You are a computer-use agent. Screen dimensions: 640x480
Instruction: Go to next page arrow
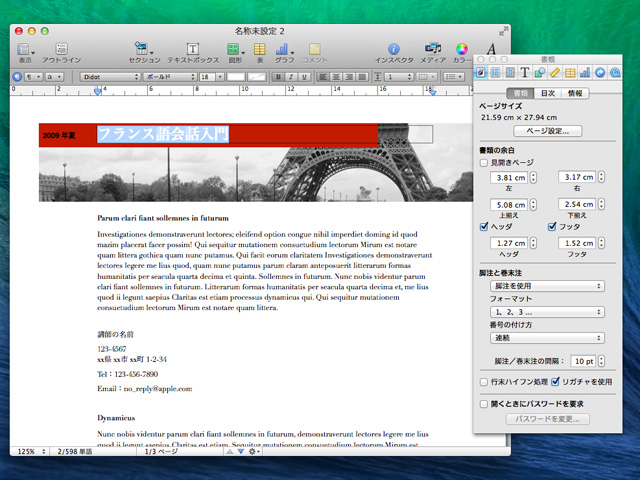pos(241,451)
